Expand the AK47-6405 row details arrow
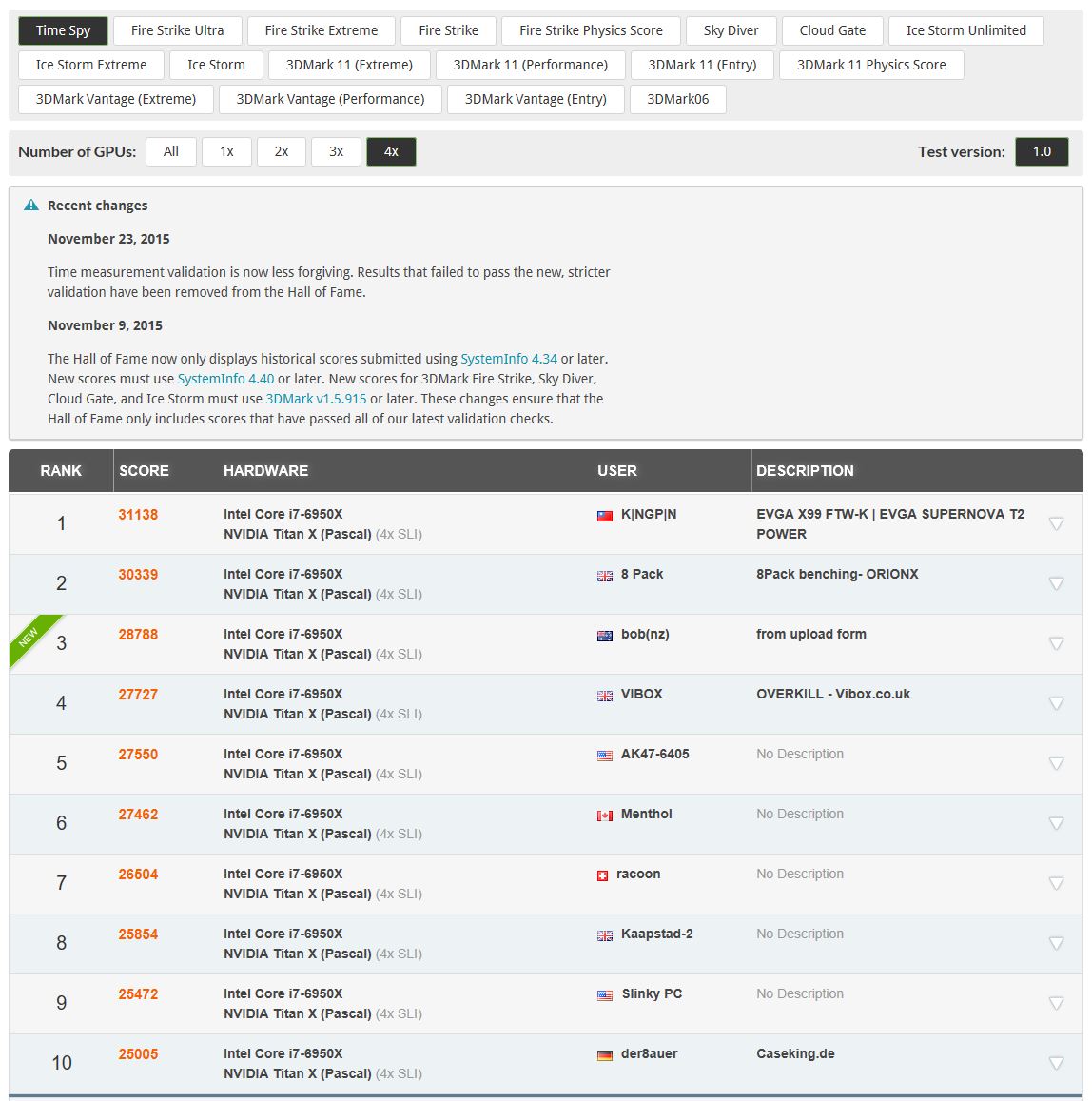The height and width of the screenshot is (1101, 1092). coord(1056,763)
